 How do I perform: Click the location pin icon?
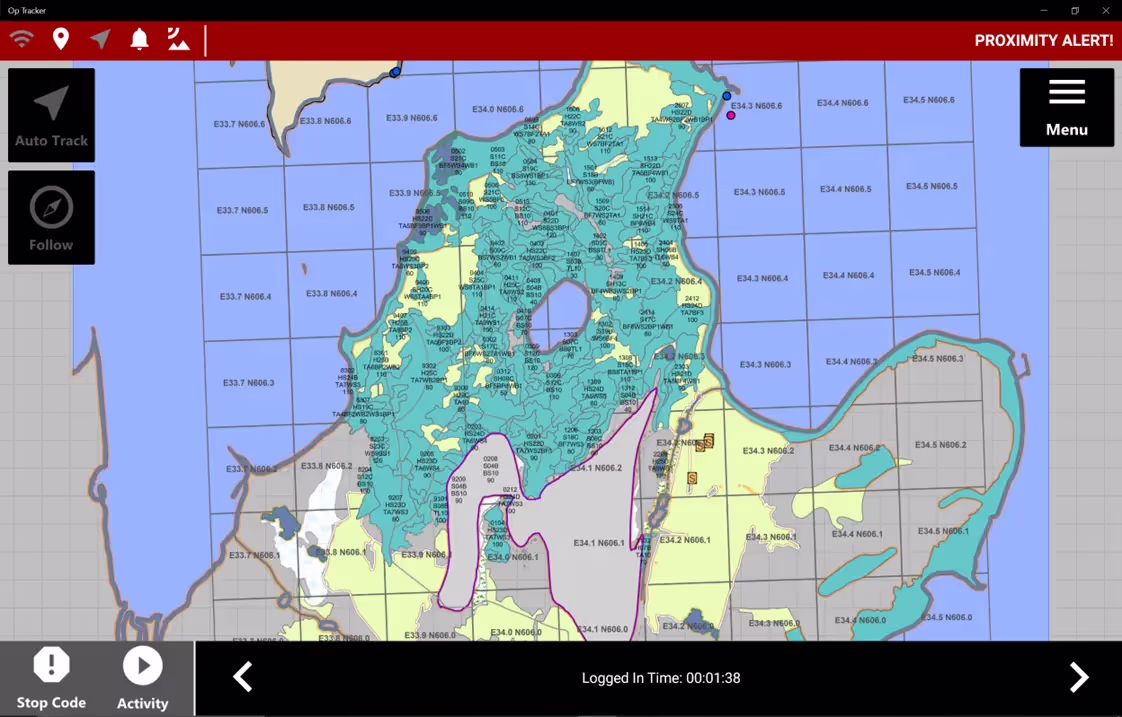(x=61, y=39)
